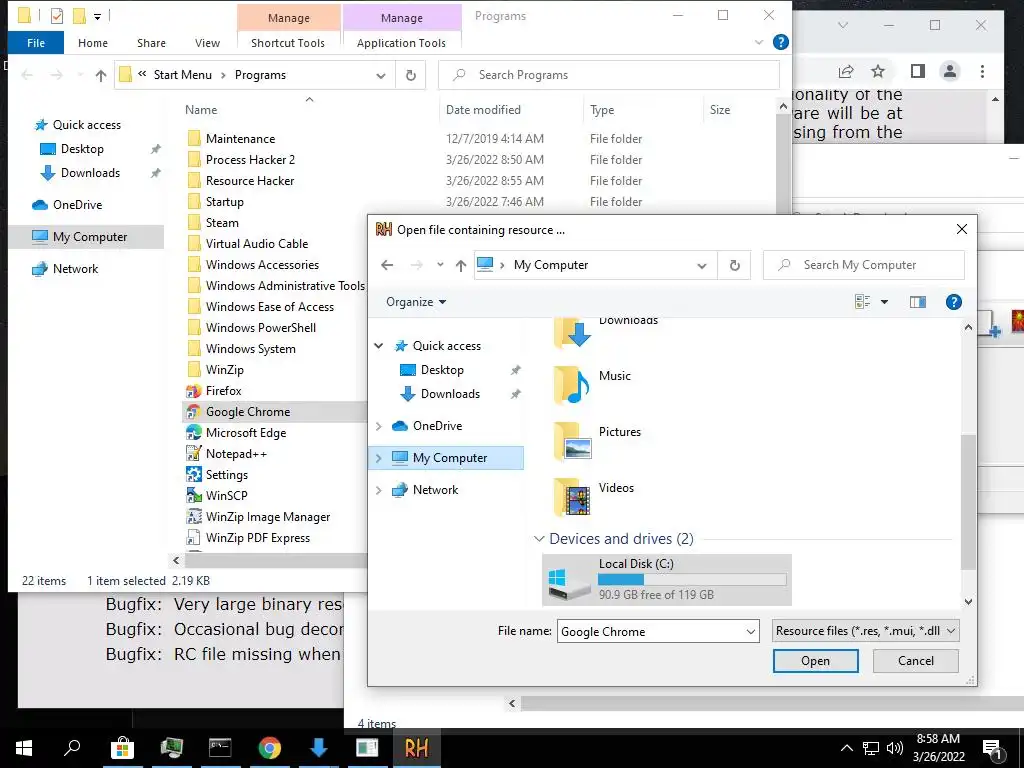Open view options dropdown arrow in dialog
Screen dimensions: 1024x768
pyautogui.click(x=884, y=302)
